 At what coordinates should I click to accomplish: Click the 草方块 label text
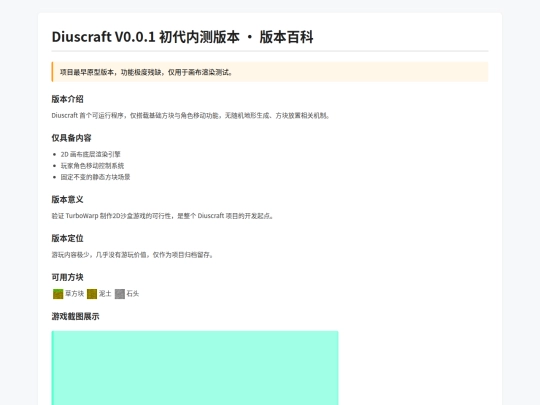(x=74, y=294)
